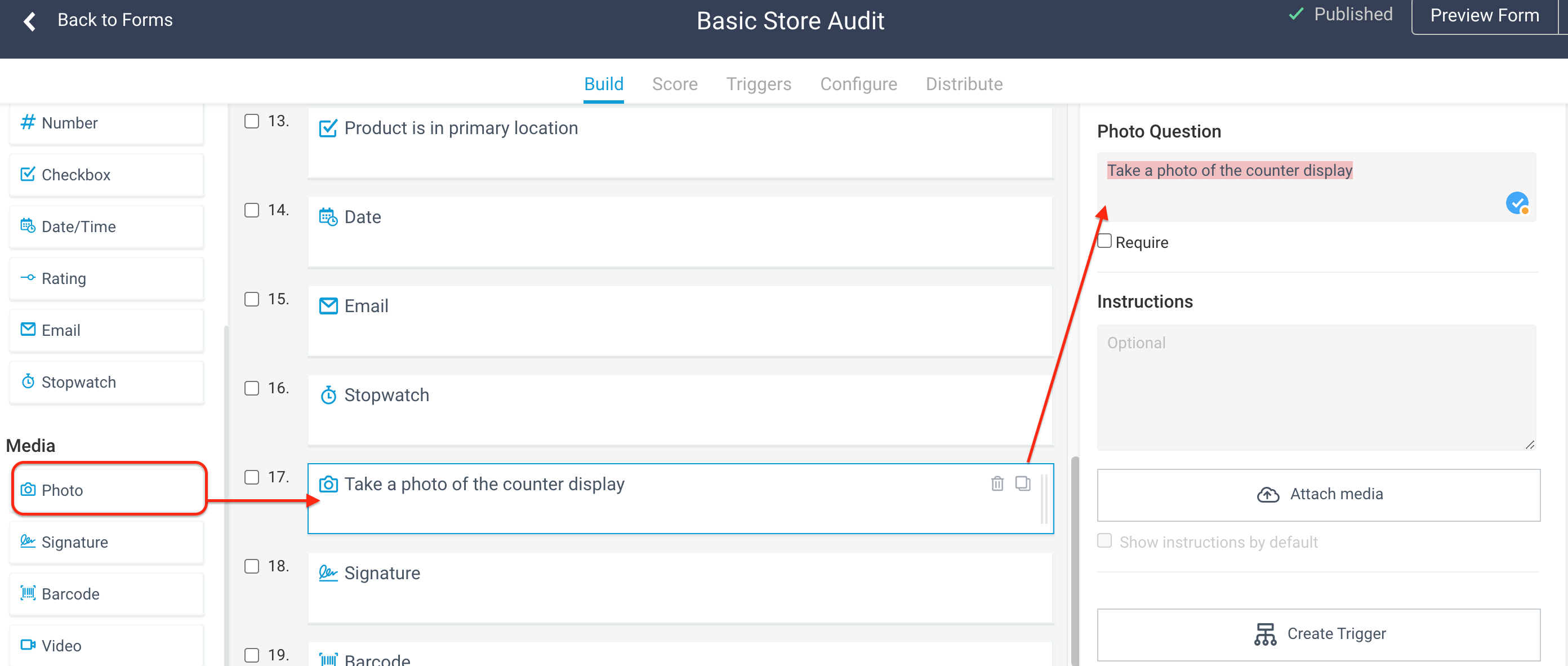
Task: Click the back arrow chevron icon
Action: [29, 21]
